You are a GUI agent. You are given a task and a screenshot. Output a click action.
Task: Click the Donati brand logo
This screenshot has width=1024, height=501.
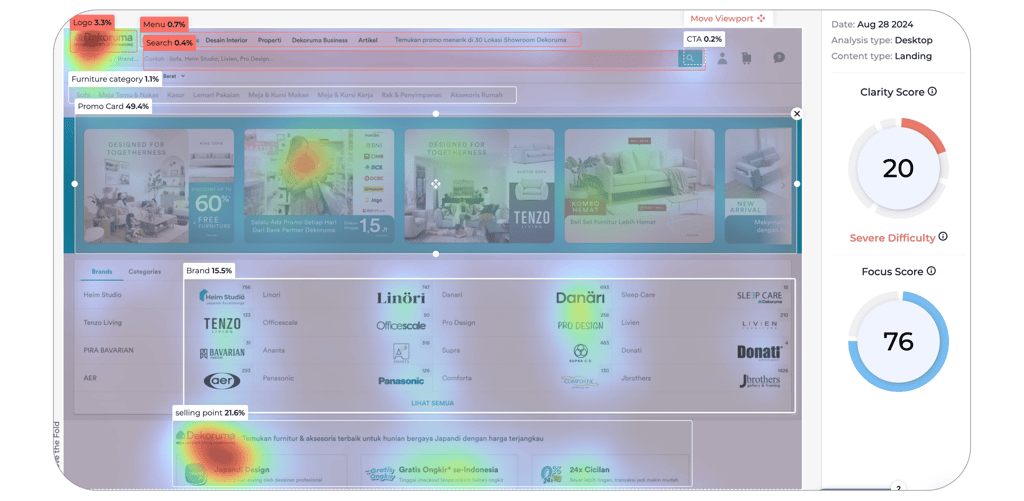[x=760, y=353]
